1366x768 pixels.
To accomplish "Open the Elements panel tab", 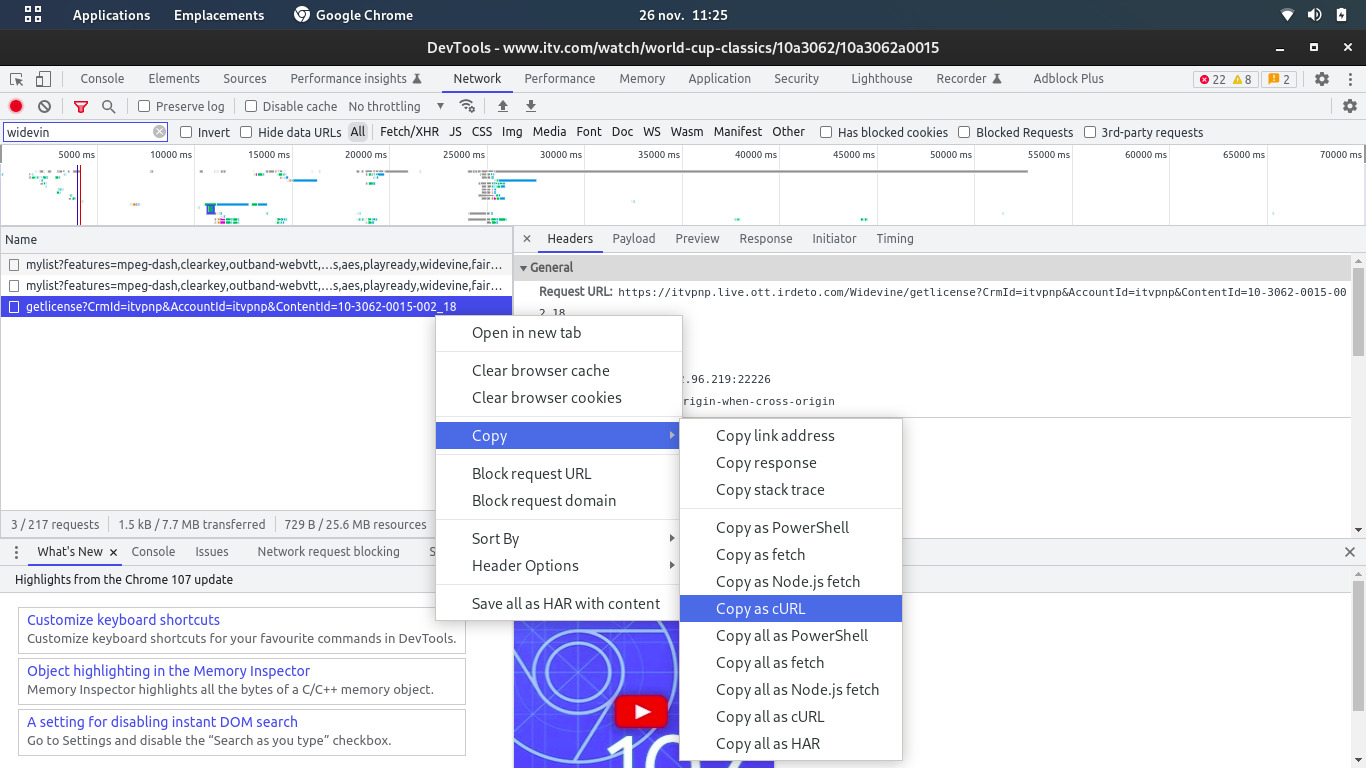I will [x=174, y=79].
